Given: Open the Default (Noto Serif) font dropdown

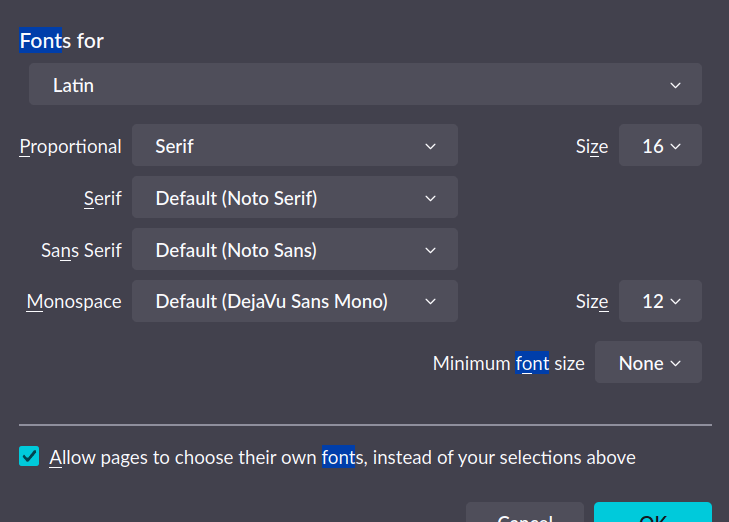Looking at the screenshot, I should 295,198.
